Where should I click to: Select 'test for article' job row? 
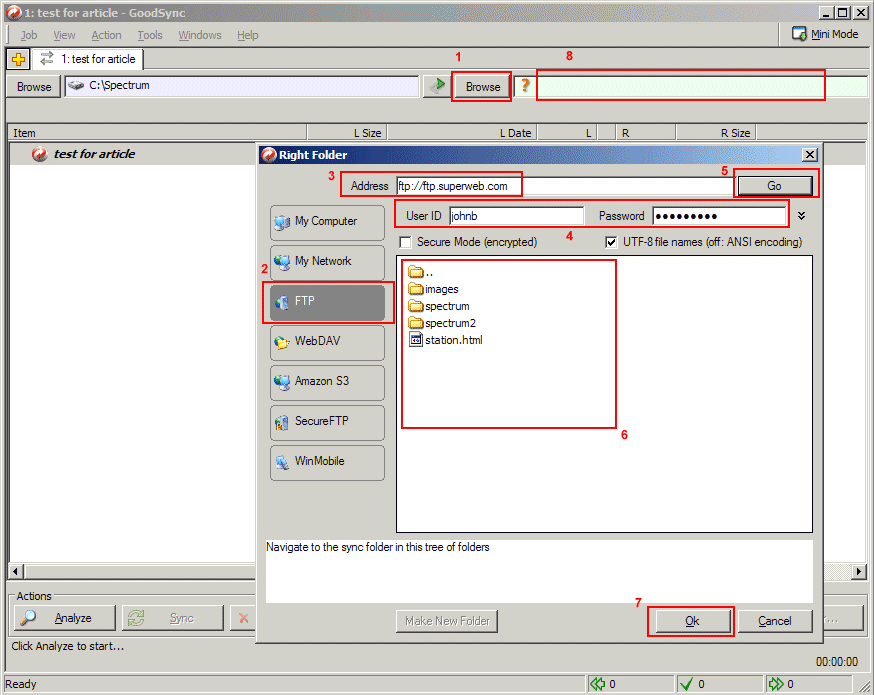(132, 154)
